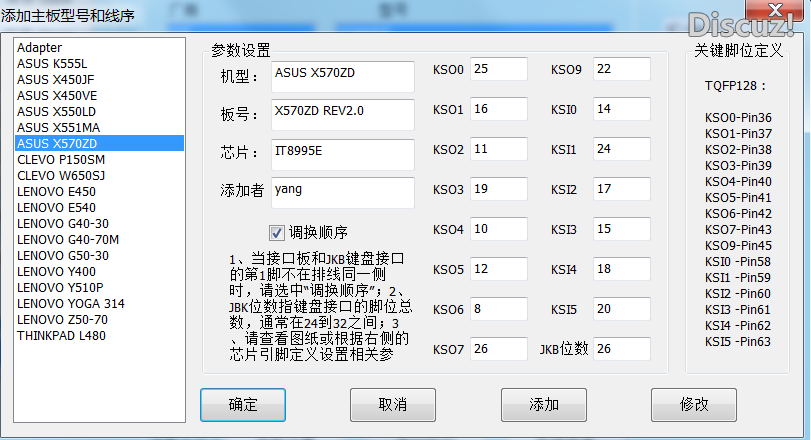This screenshot has height=440, width=811.
Task: Click the KSO7 value field
Action: 499,349
